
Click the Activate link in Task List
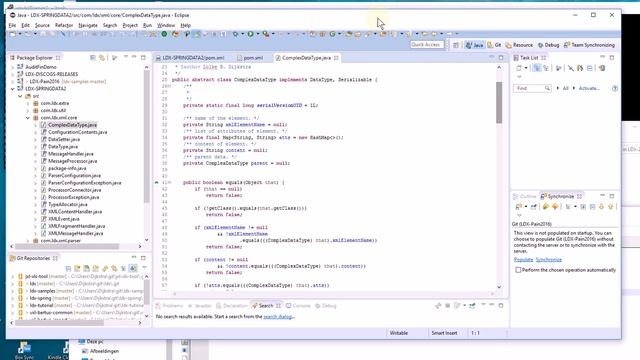589,88
